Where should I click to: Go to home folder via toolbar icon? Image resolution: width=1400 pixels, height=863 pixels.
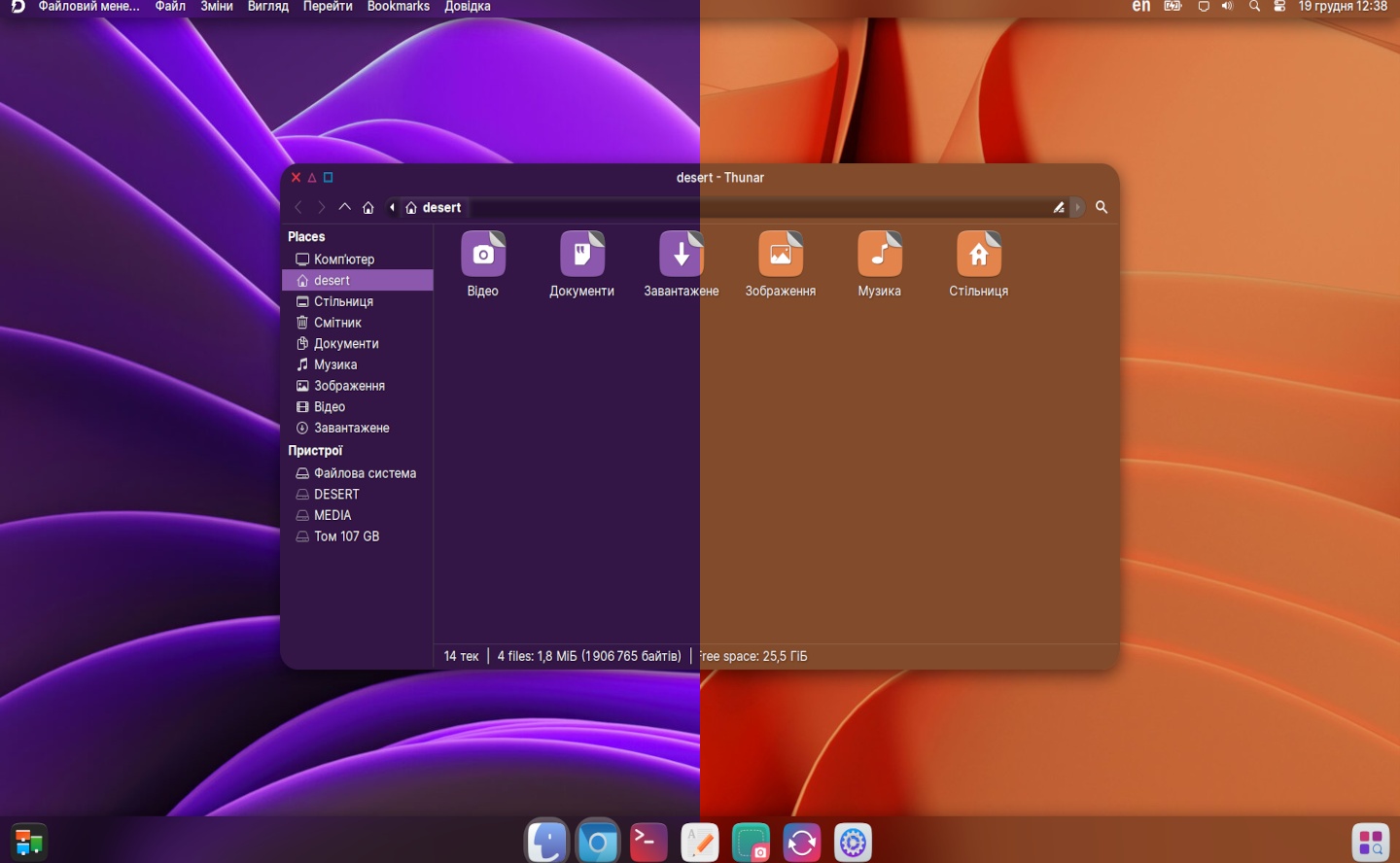[368, 208]
